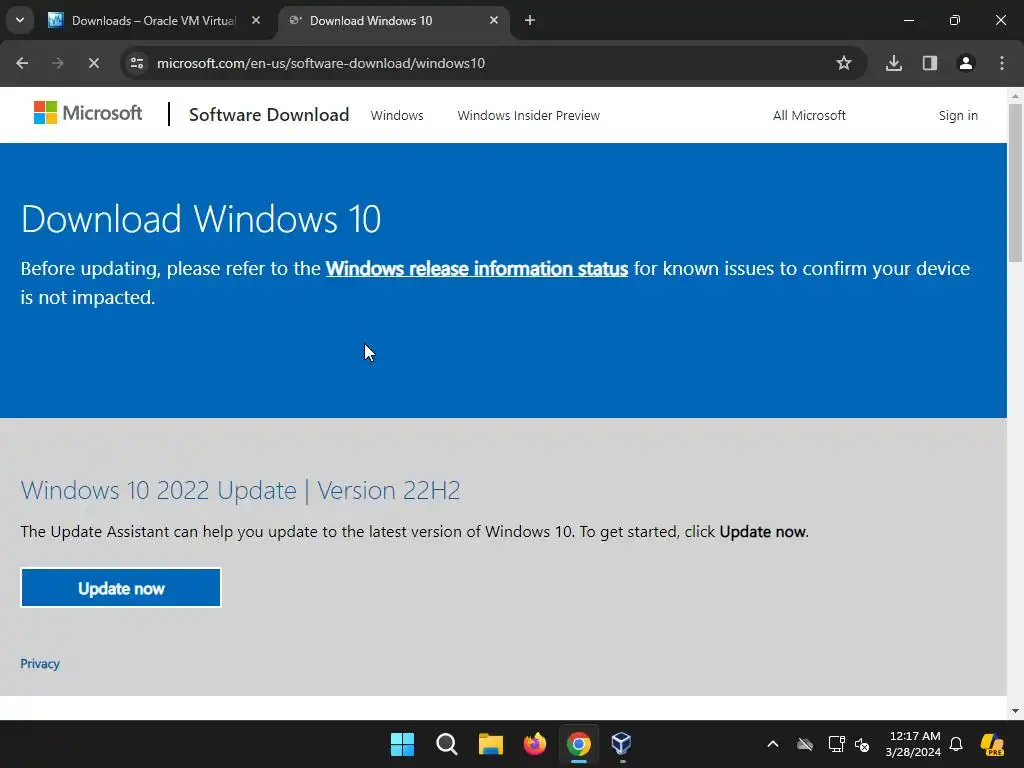Click the forward navigation arrow
This screenshot has height=768, width=1024.
click(x=58, y=63)
